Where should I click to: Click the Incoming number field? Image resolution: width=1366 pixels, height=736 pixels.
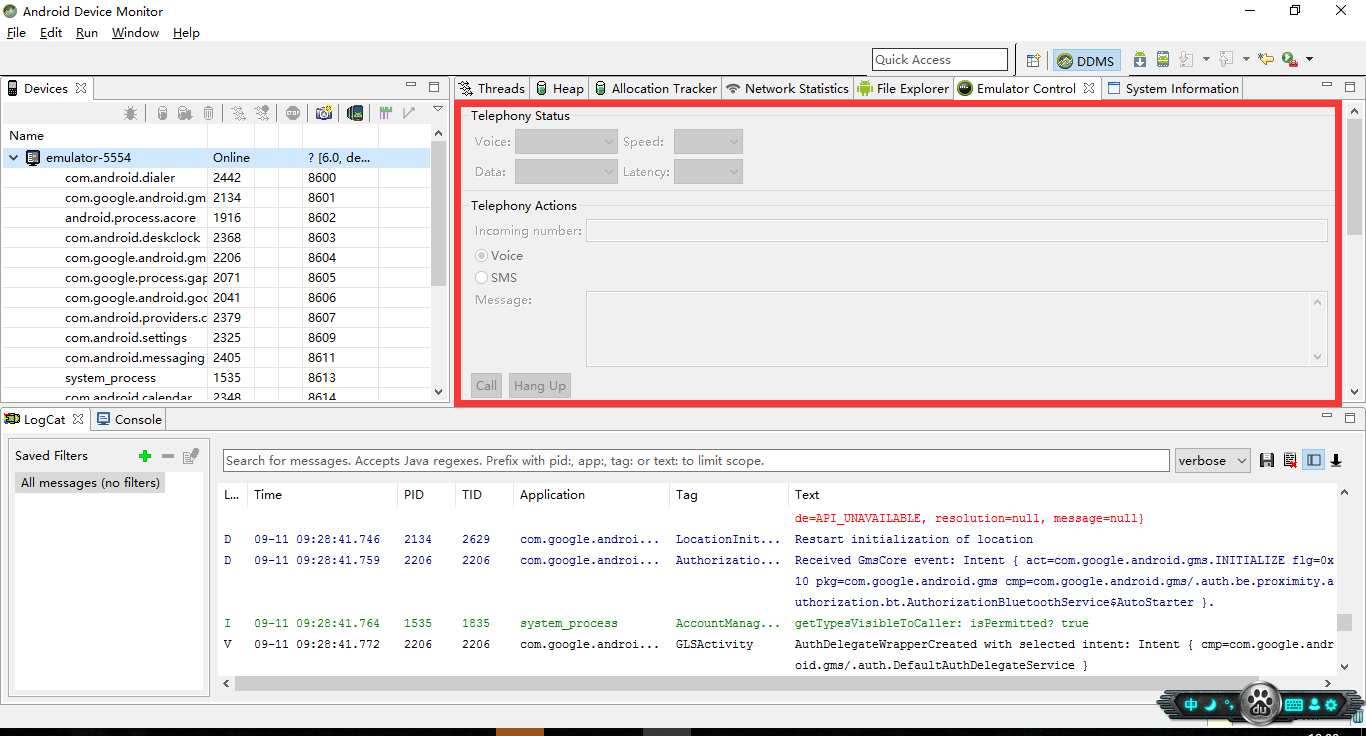(x=957, y=231)
